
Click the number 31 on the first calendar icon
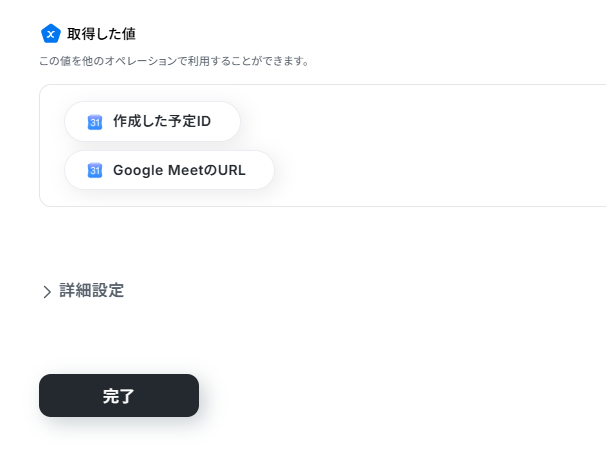click(x=95, y=123)
